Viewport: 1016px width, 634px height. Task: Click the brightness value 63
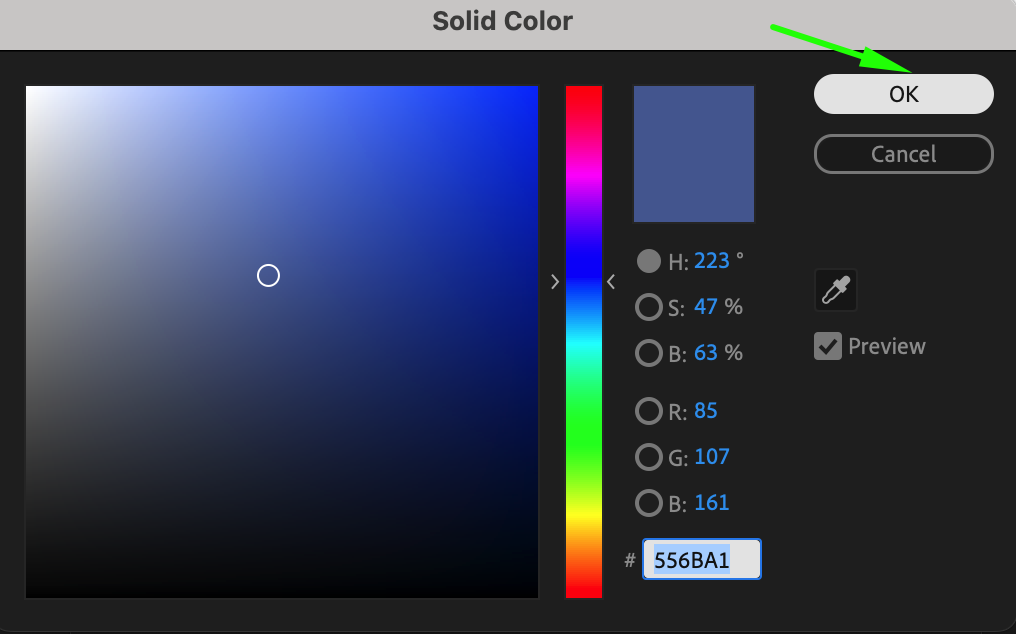[x=706, y=353]
